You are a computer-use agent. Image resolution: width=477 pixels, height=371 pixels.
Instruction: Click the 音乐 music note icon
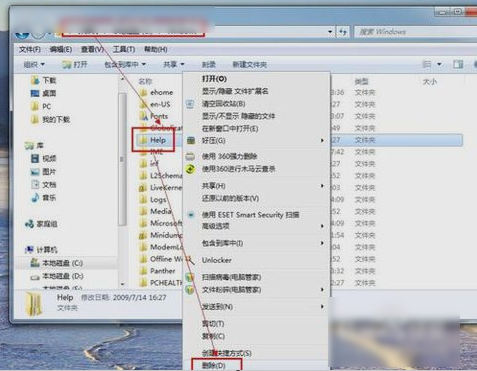pyautogui.click(x=35, y=198)
